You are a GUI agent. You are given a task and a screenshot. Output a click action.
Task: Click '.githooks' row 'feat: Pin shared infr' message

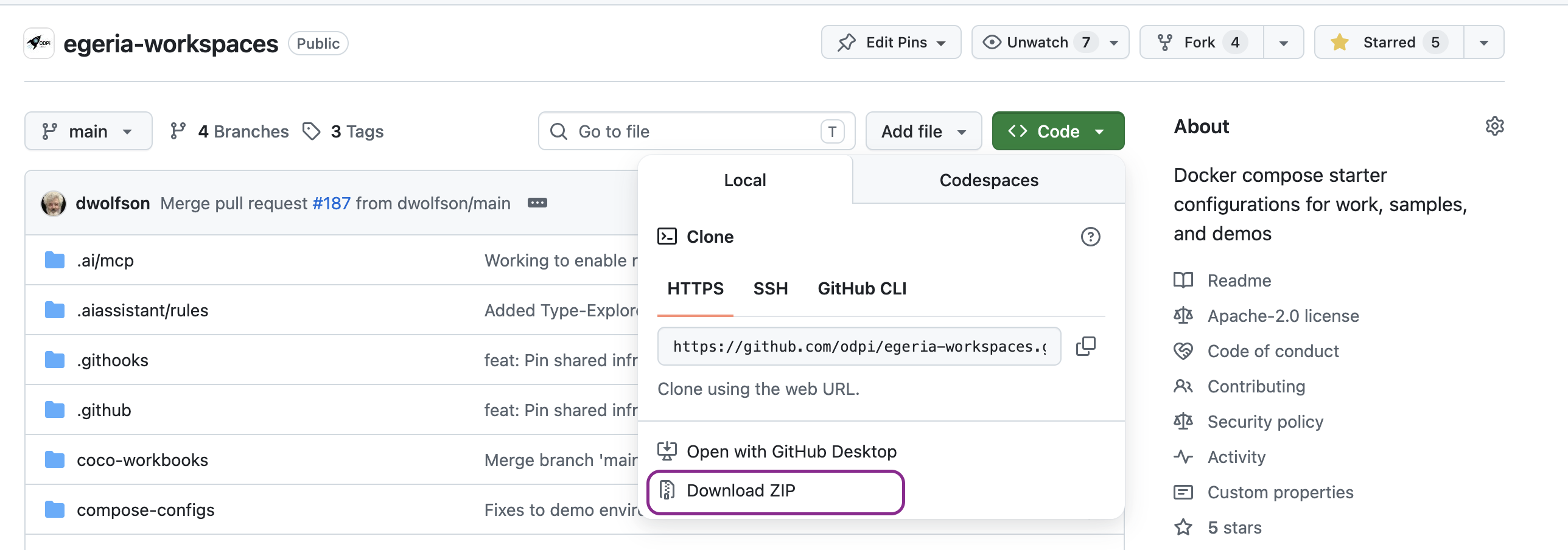click(561, 360)
